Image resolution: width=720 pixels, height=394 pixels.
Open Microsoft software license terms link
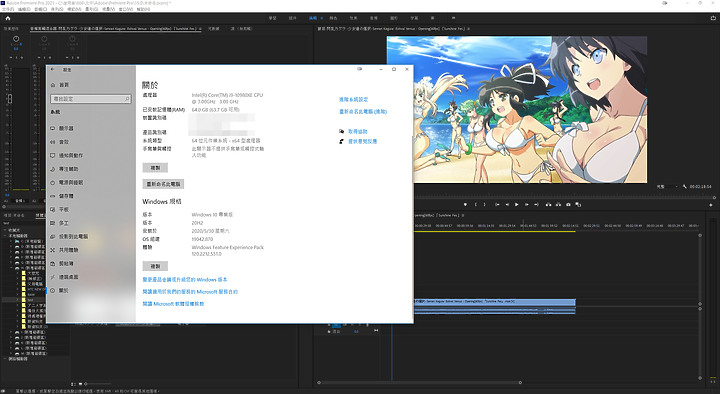[173, 304]
